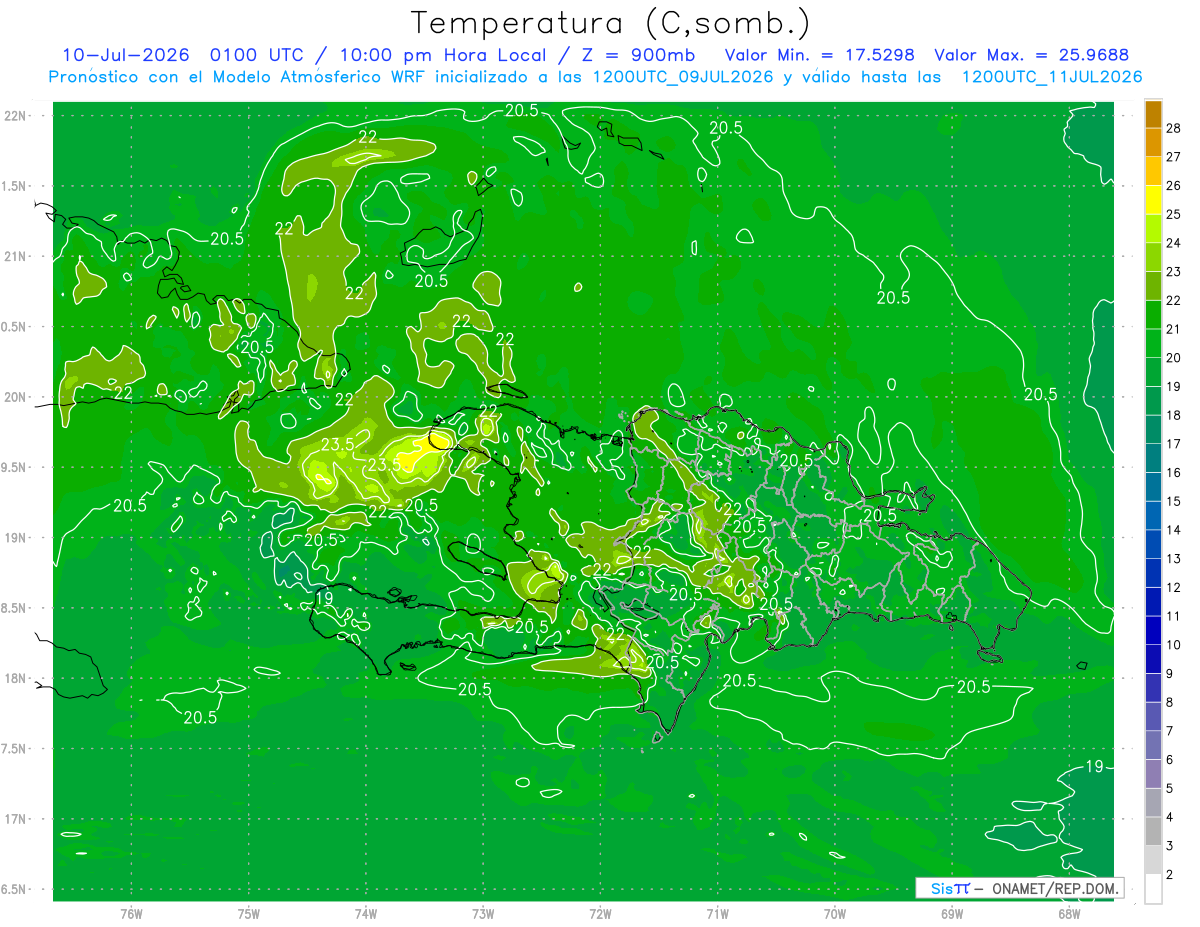This screenshot has width=1200, height=927.
Task: Click the '72W' longitude axis label
Action: (600, 914)
